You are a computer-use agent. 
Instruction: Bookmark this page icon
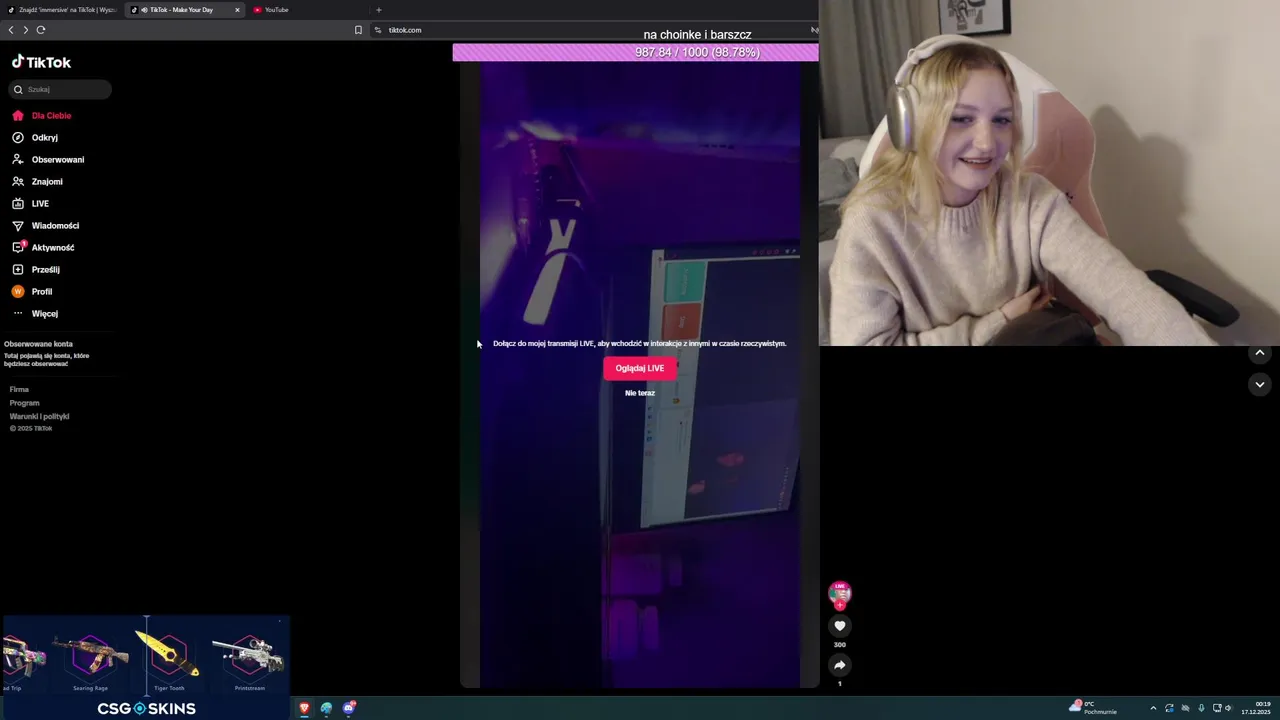(358, 30)
